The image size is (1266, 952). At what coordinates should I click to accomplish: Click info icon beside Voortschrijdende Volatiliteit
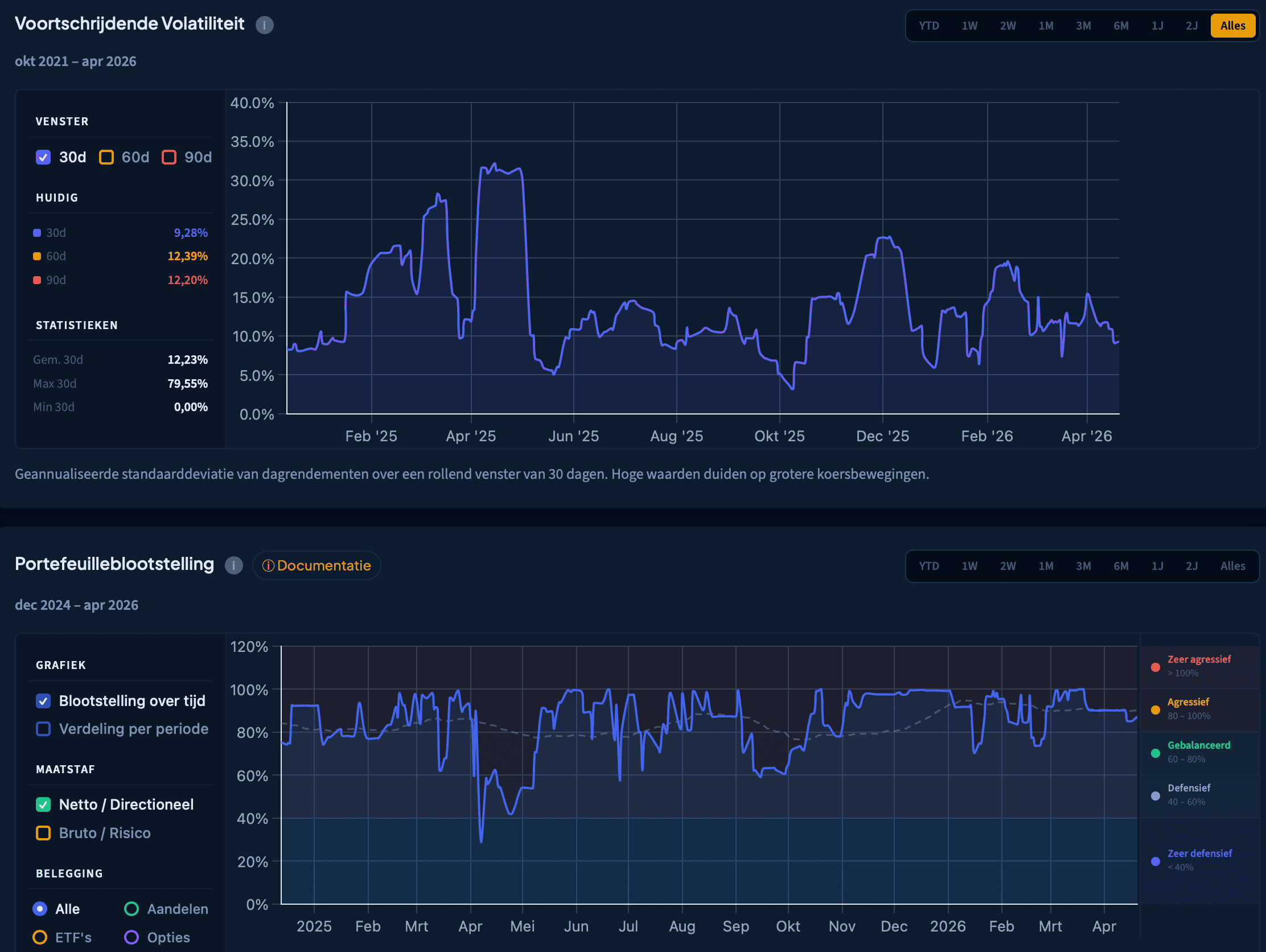(265, 25)
